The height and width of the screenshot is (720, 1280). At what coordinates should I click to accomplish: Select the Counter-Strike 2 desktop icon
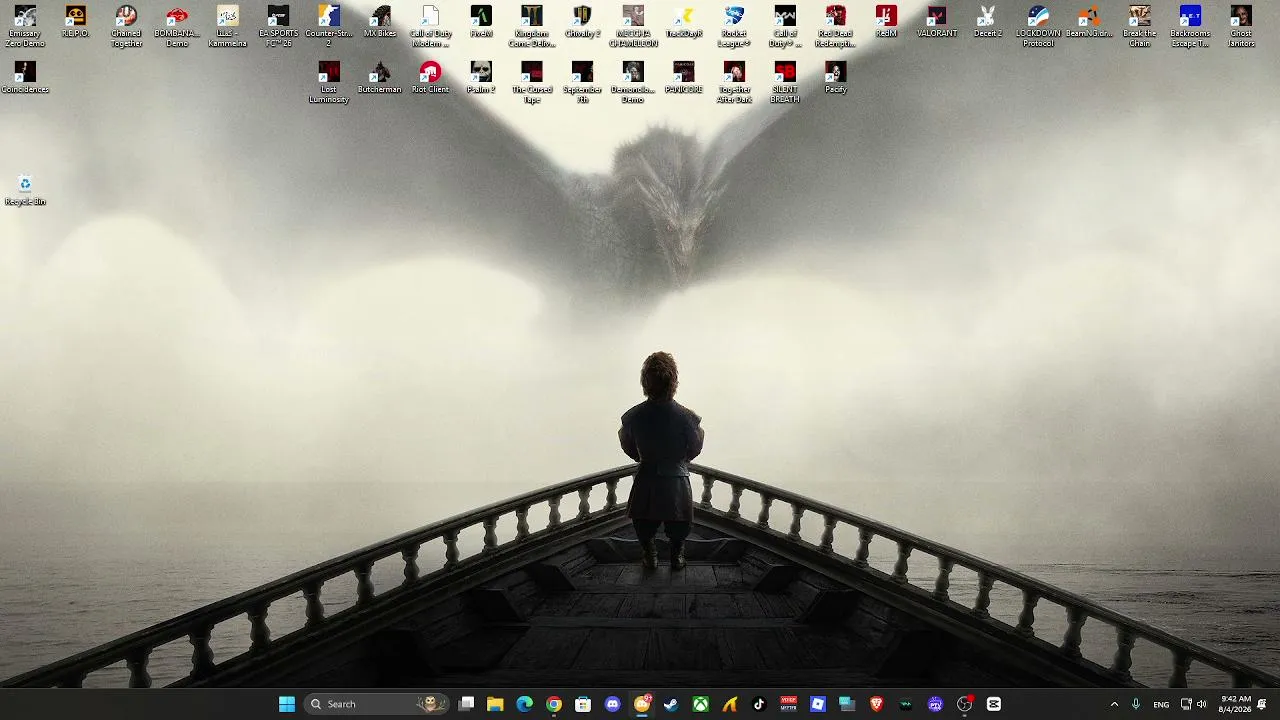pos(329,26)
